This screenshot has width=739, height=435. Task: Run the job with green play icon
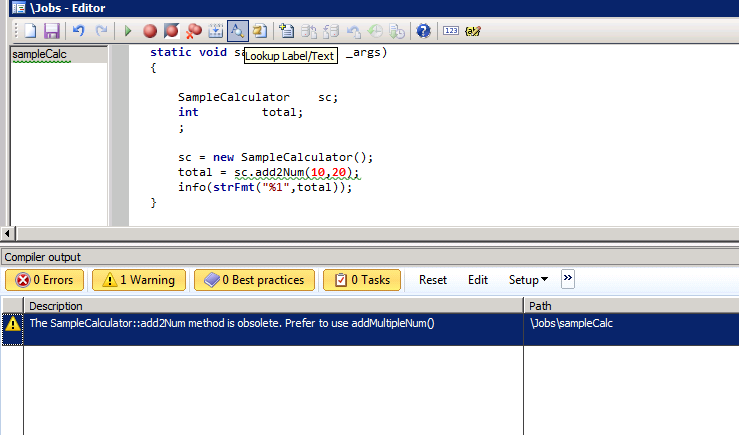pos(128,31)
